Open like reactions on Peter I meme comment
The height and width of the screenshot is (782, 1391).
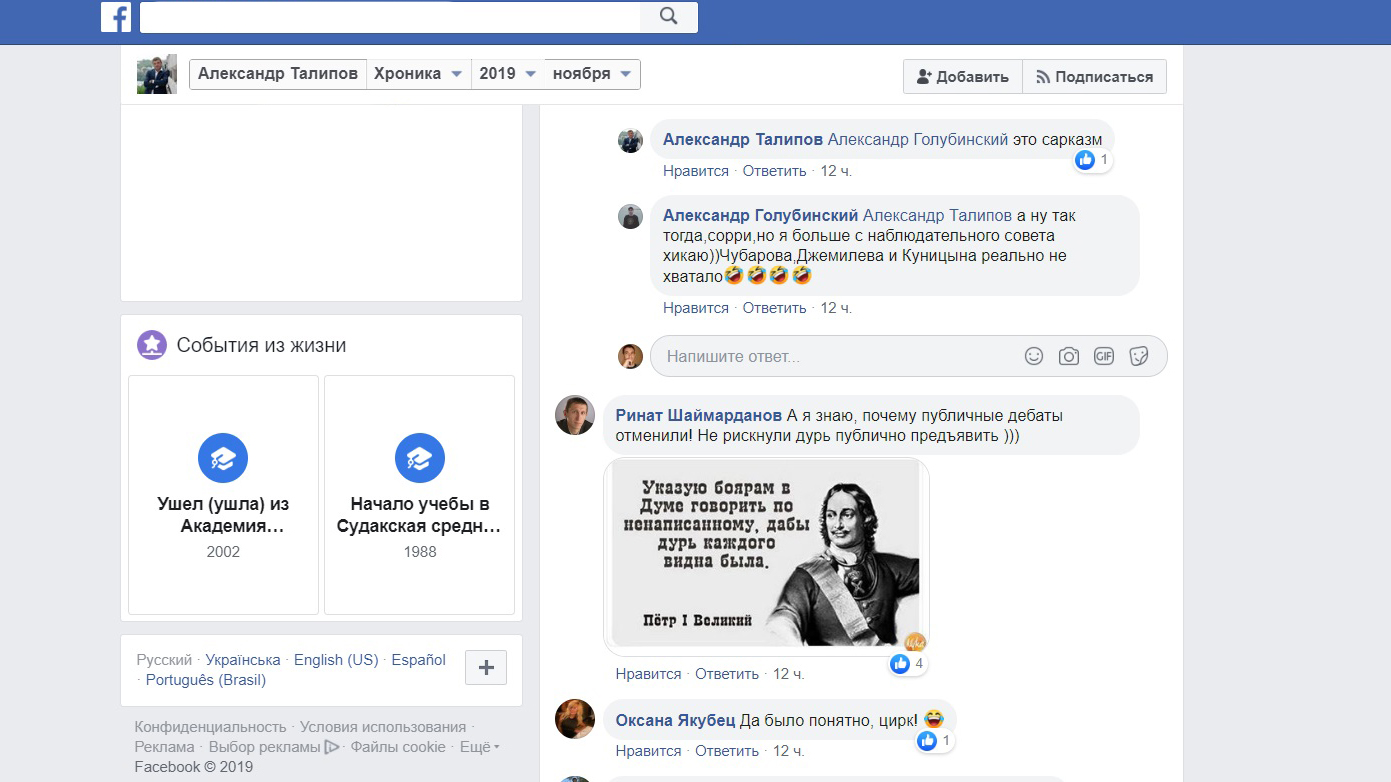[x=907, y=663]
